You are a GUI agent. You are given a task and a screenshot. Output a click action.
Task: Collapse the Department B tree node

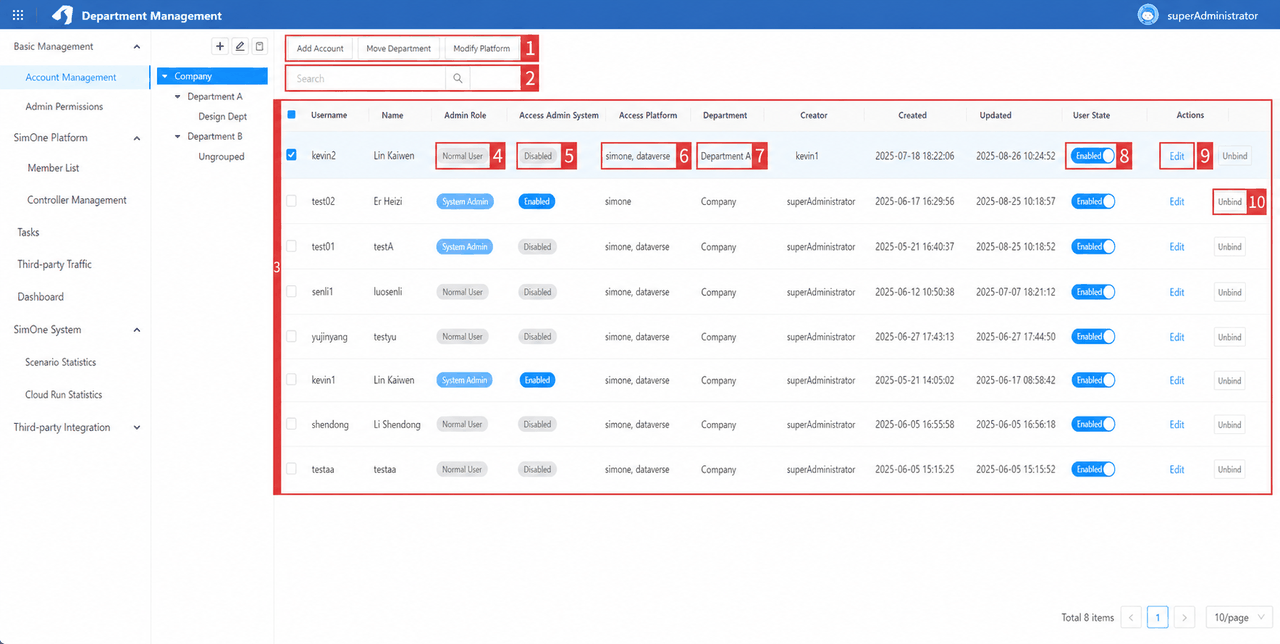pos(177,136)
